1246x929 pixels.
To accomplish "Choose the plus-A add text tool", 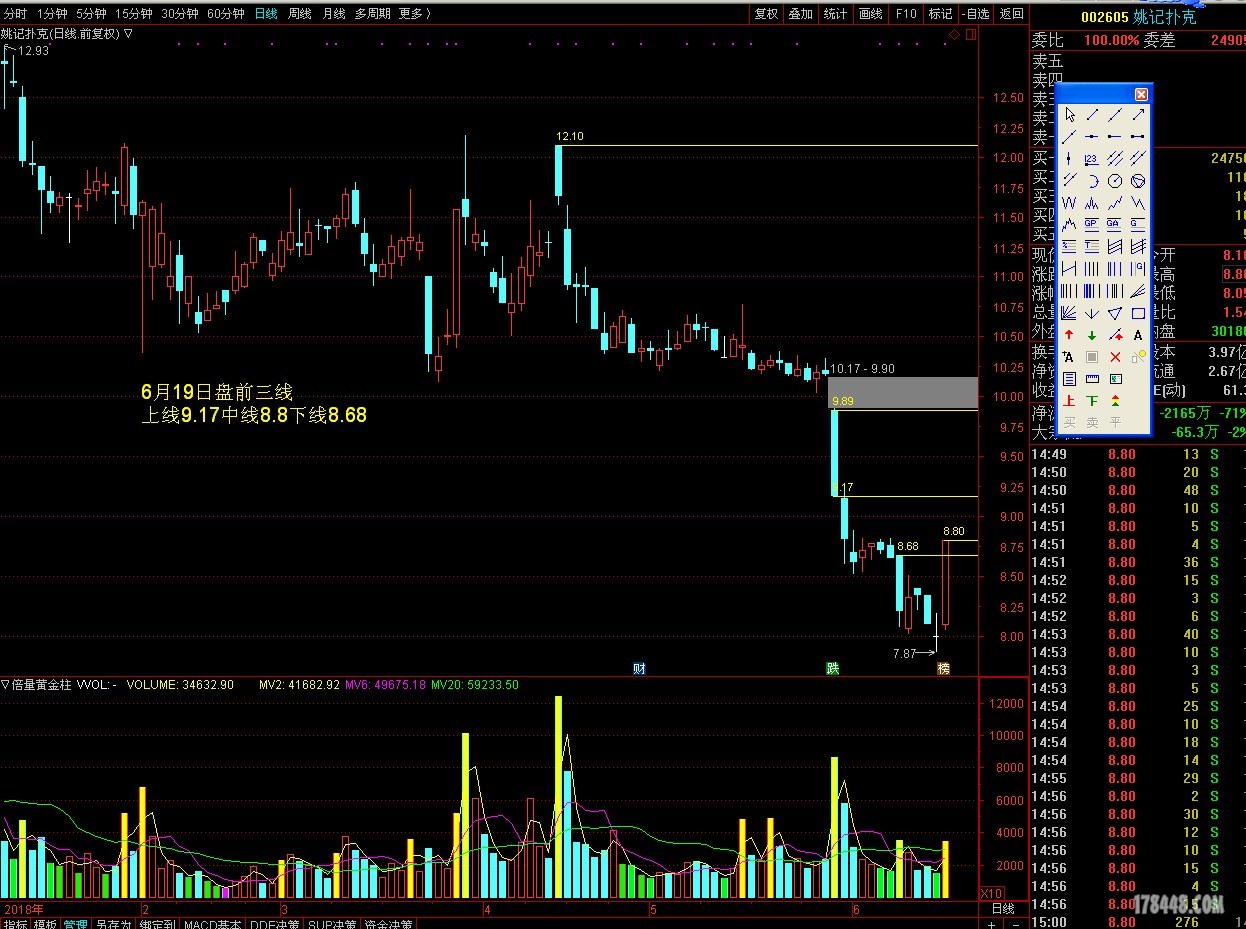I will coord(1070,357).
